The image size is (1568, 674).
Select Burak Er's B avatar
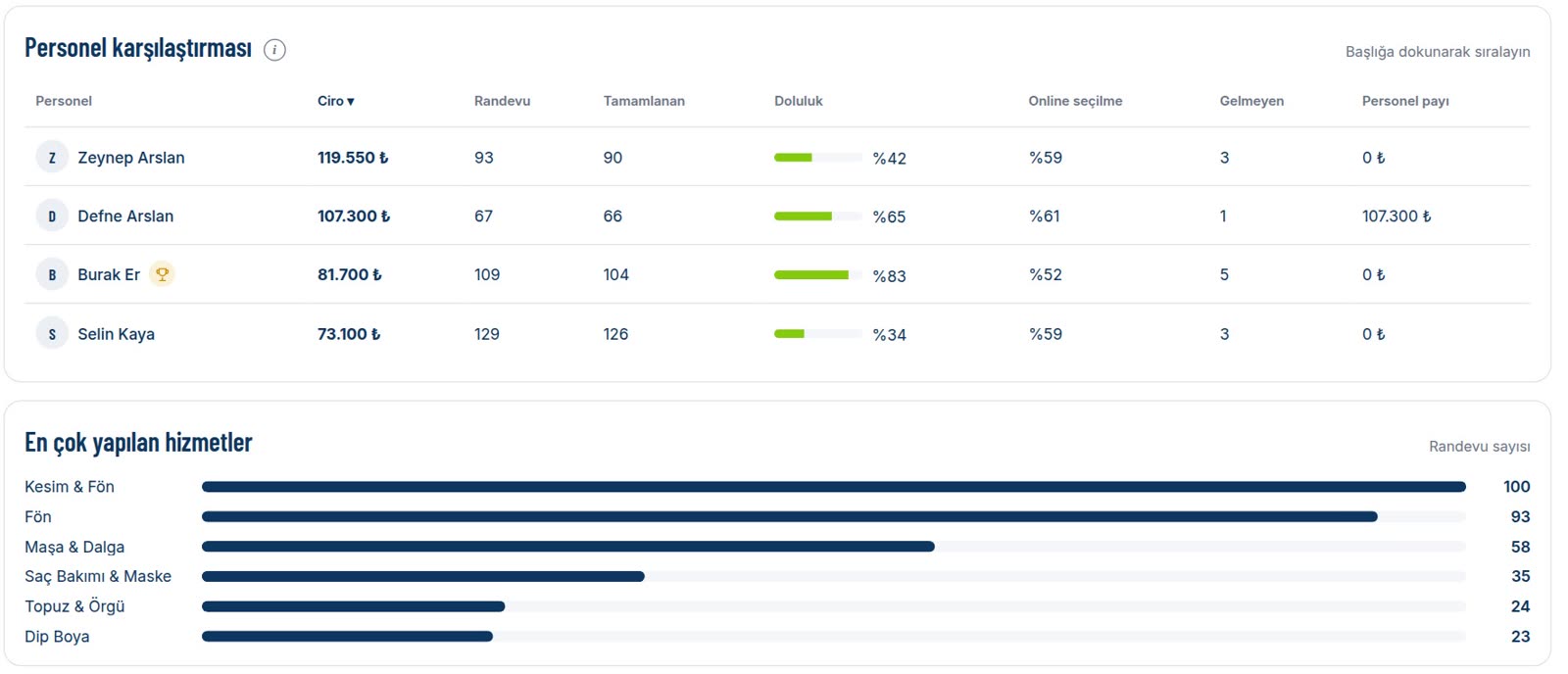tap(52, 274)
